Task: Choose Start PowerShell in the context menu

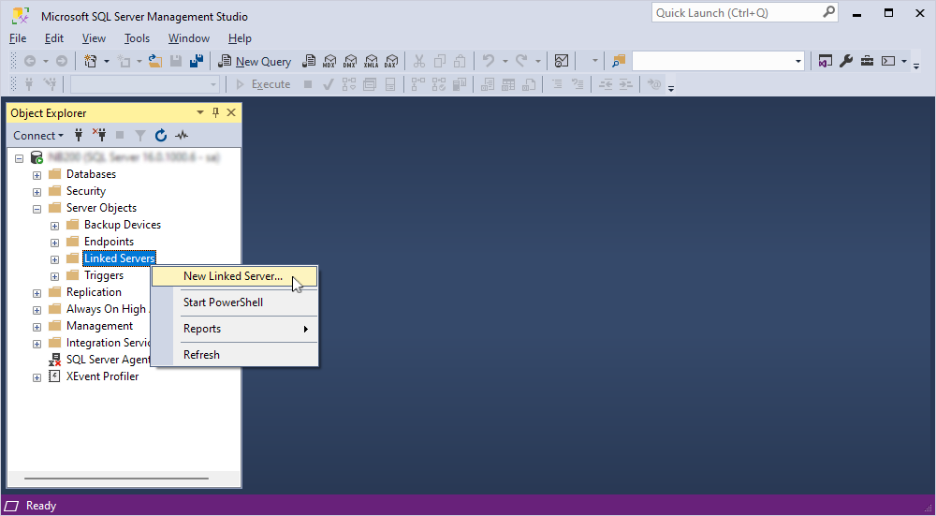Action: (x=223, y=302)
